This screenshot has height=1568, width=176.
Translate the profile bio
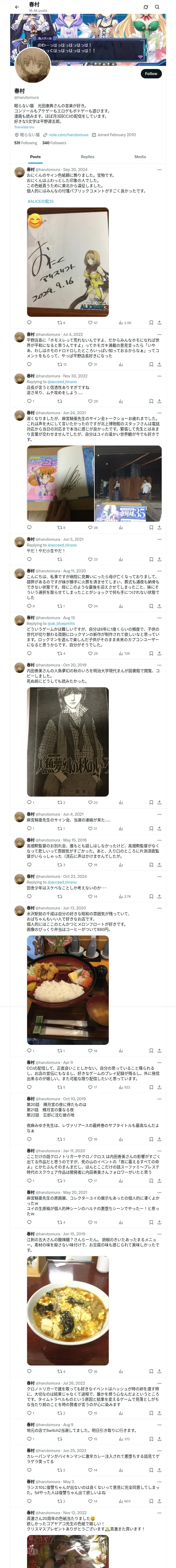24,127
